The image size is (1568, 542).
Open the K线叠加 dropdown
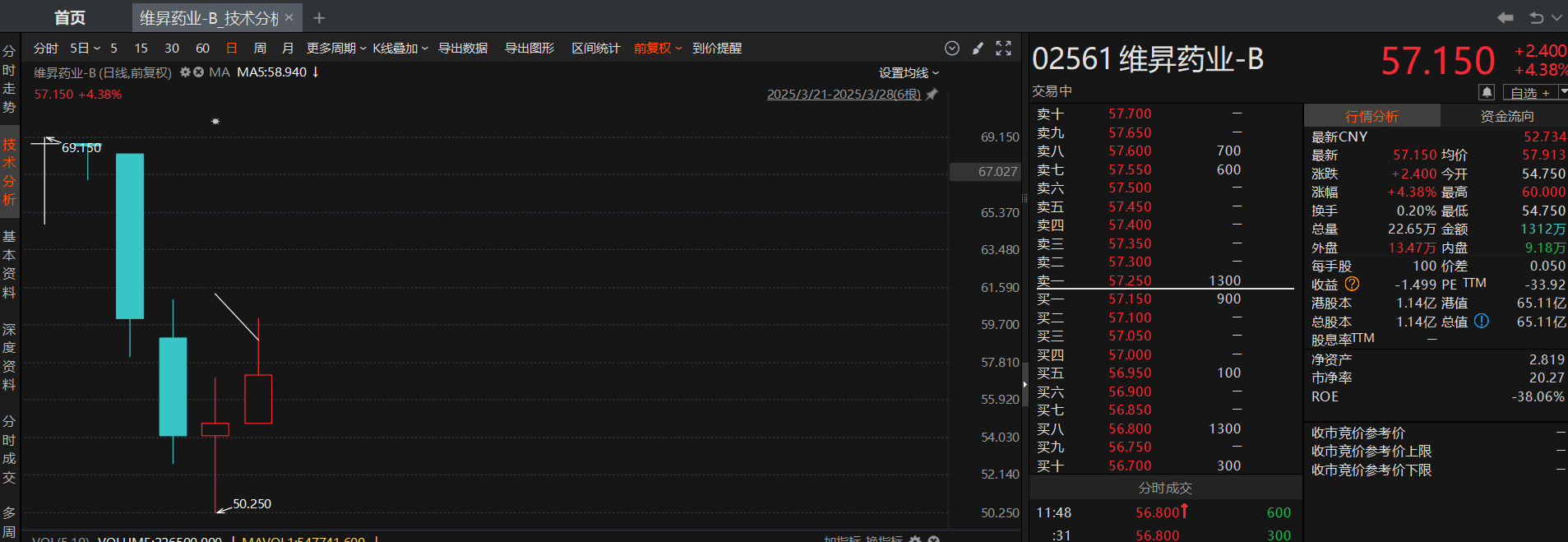tap(400, 49)
